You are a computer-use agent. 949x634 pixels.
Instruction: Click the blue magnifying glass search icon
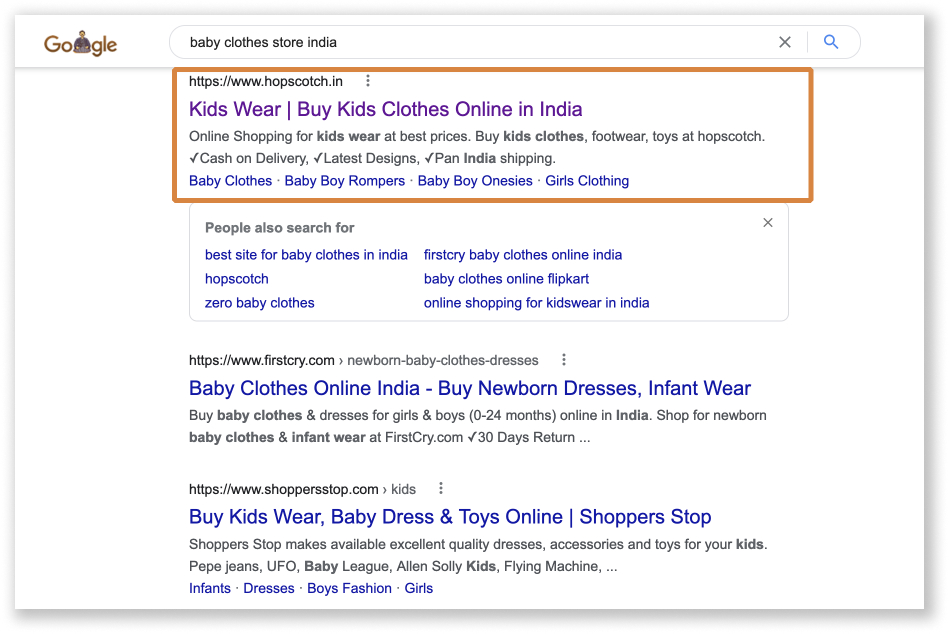pyautogui.click(x=831, y=42)
